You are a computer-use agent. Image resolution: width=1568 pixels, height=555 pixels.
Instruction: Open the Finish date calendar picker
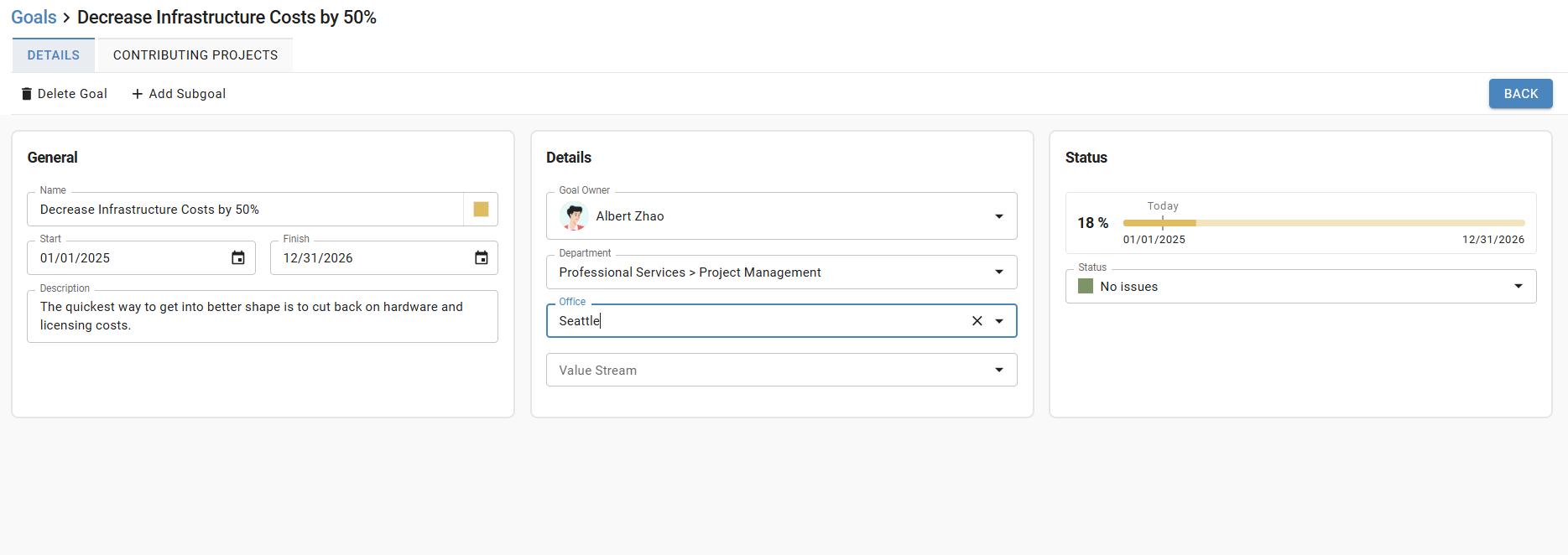(x=482, y=258)
